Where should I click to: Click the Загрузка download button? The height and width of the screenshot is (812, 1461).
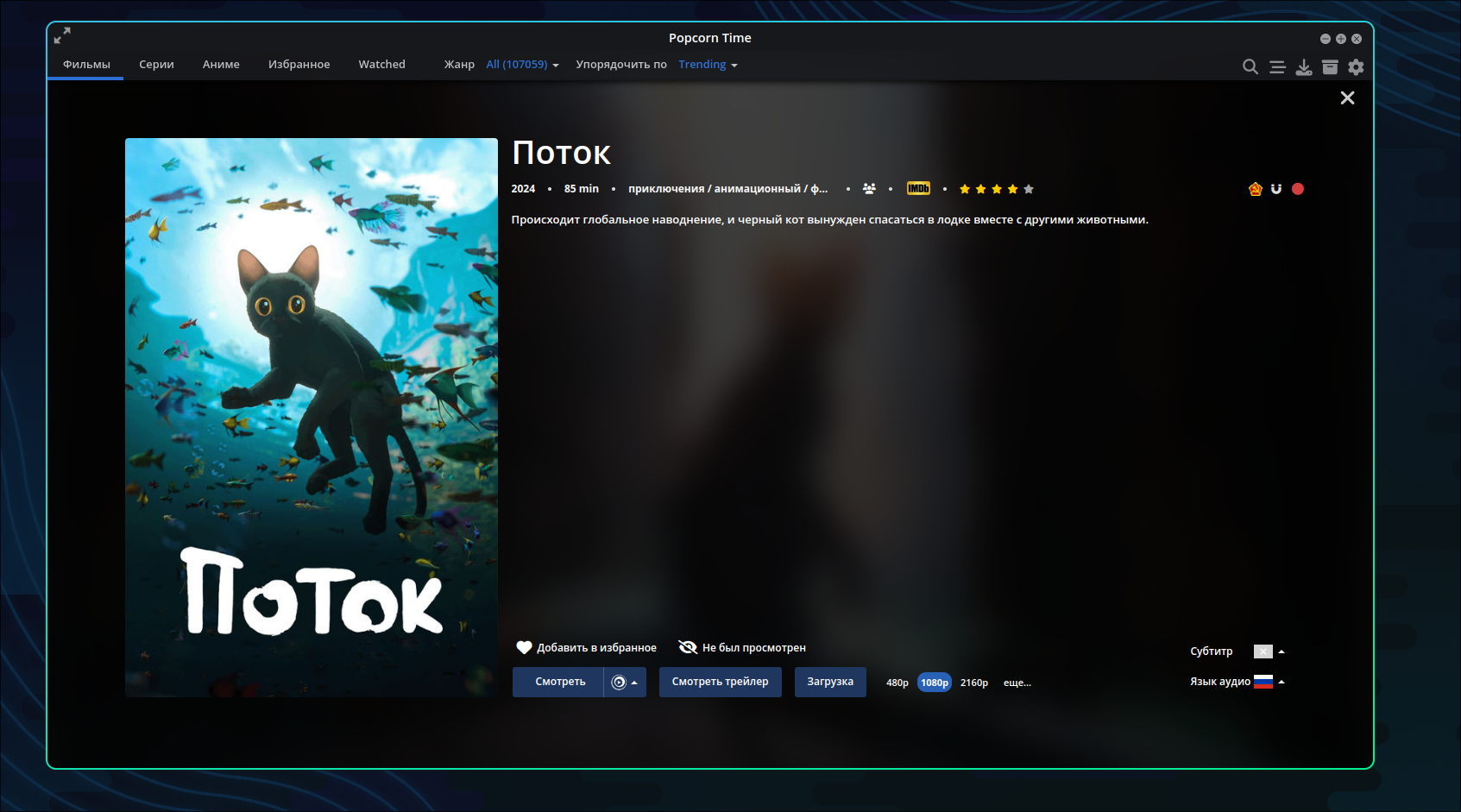[x=830, y=682]
